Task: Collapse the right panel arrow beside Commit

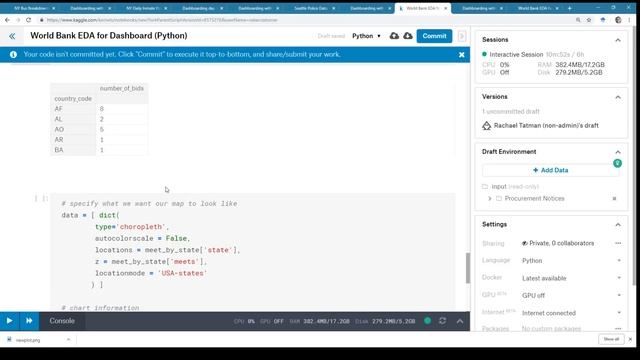Action: [x=462, y=36]
